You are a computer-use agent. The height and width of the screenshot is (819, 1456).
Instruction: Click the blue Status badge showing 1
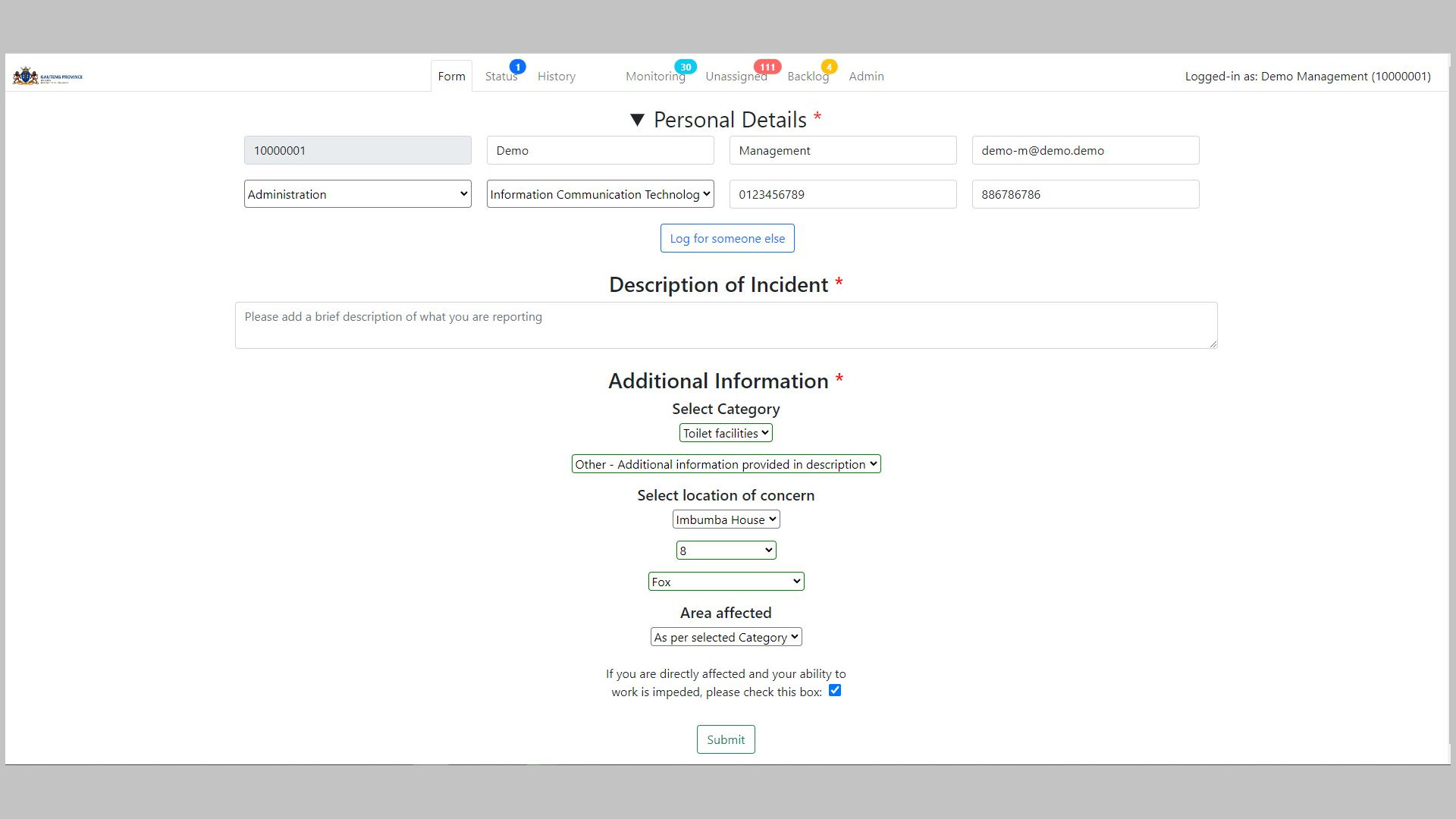tap(517, 67)
